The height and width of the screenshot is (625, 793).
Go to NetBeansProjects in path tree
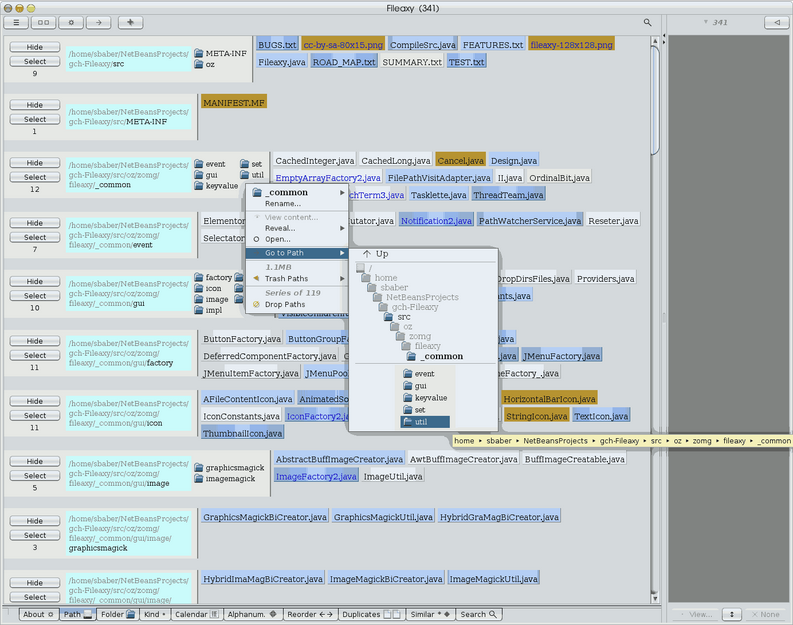click(416, 297)
